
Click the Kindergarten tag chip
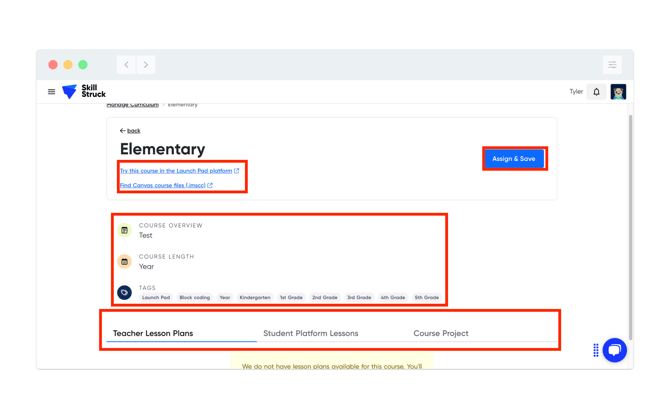pos(255,298)
